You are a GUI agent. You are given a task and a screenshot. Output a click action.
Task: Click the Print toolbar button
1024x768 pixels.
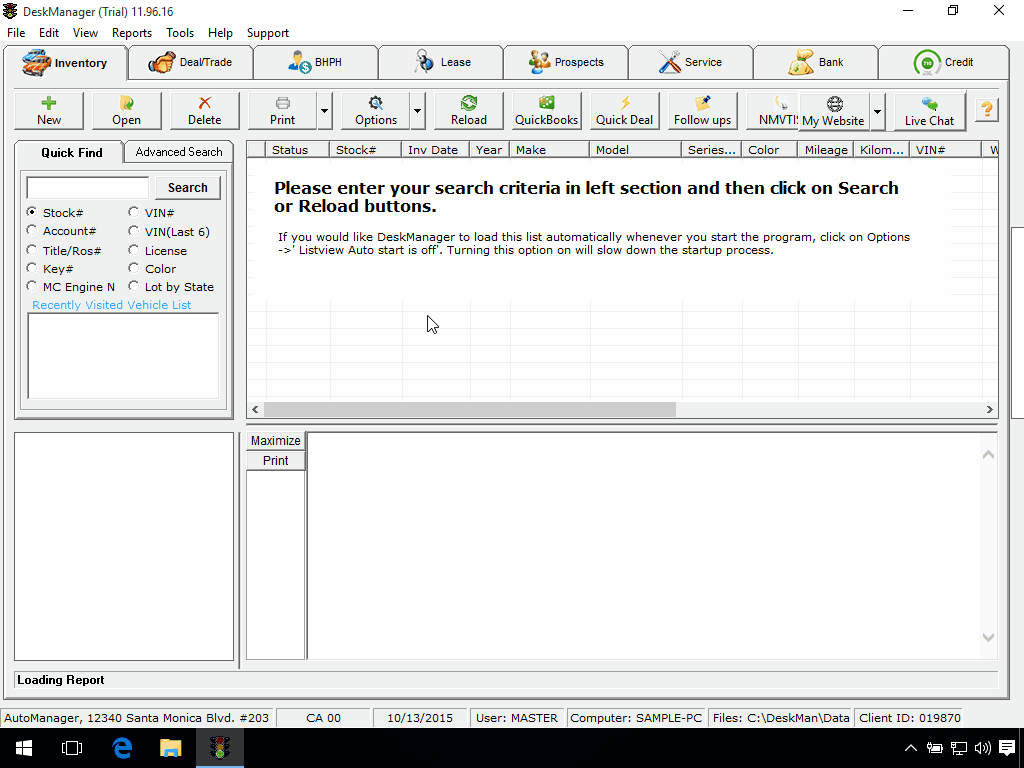pos(282,111)
